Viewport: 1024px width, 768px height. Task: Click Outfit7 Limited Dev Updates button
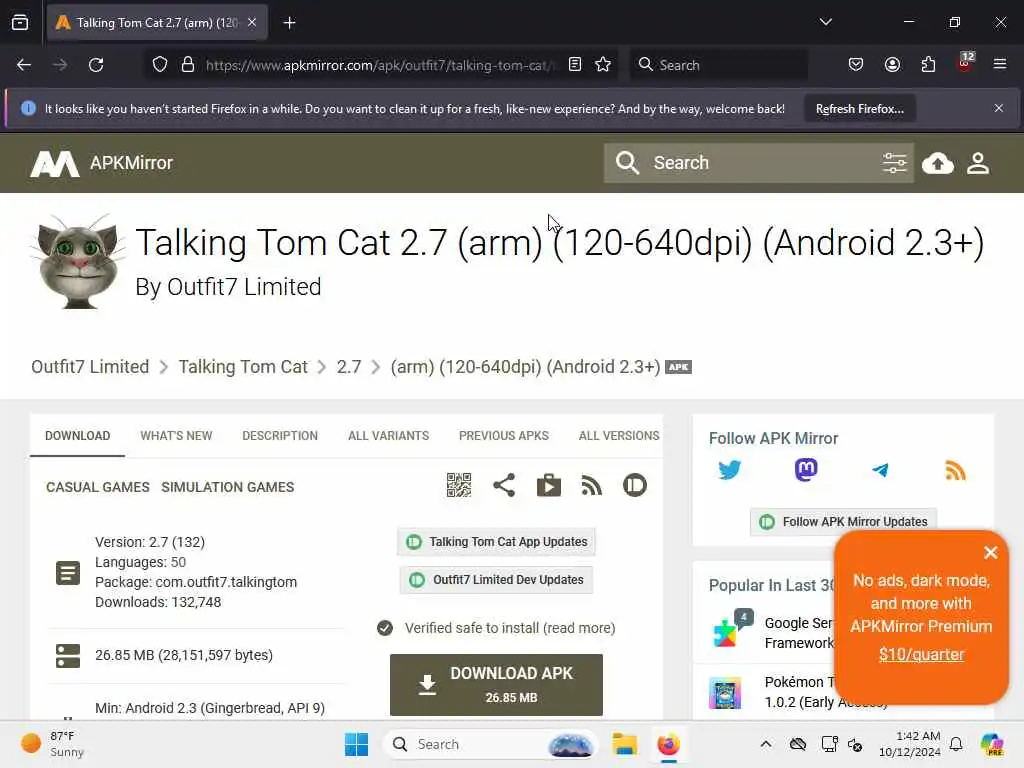(x=496, y=580)
